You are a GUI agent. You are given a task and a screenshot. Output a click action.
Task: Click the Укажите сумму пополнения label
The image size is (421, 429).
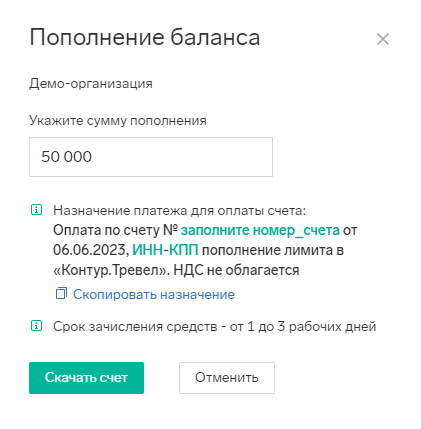[118, 120]
